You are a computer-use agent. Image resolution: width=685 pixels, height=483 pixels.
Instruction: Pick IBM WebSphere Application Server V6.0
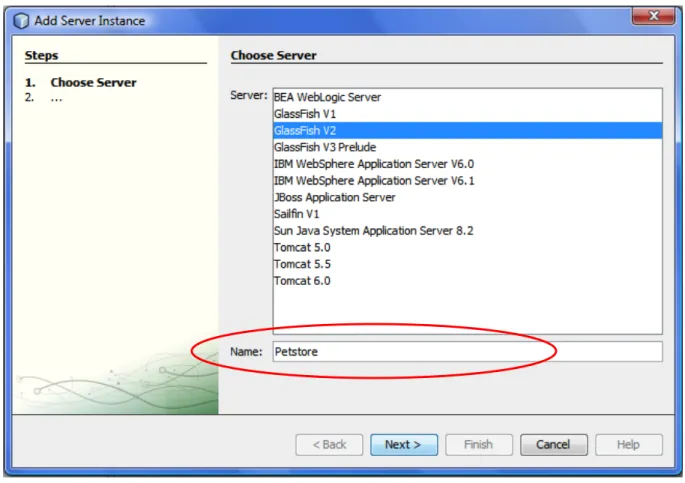[x=467, y=164]
